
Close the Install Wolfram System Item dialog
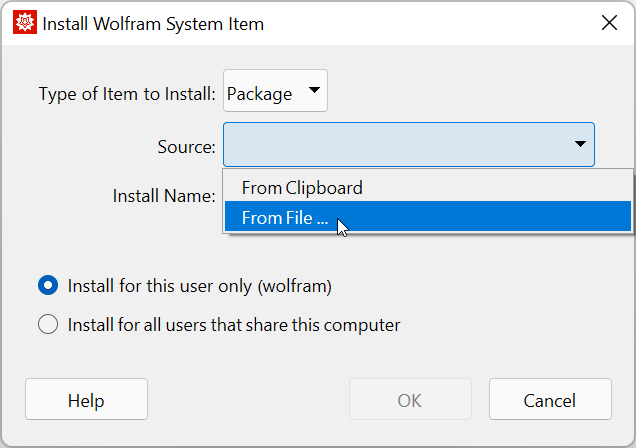click(608, 23)
